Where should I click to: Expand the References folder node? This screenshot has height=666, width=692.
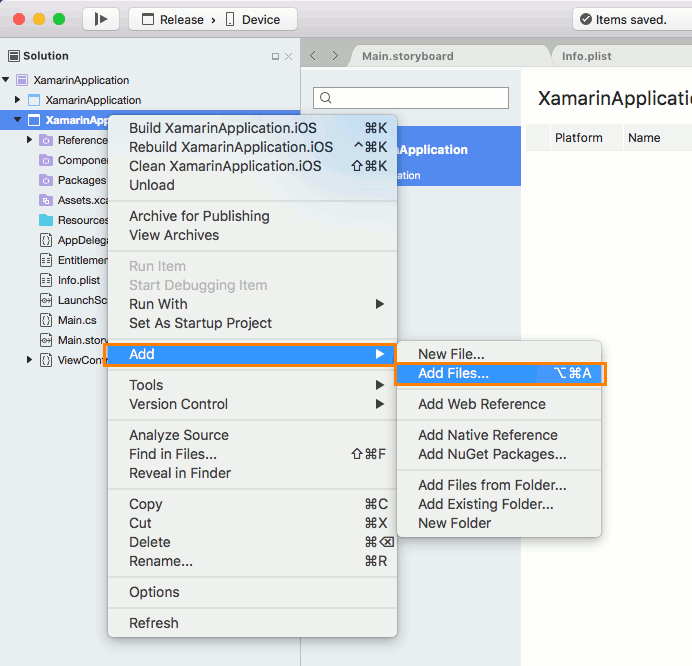30,140
